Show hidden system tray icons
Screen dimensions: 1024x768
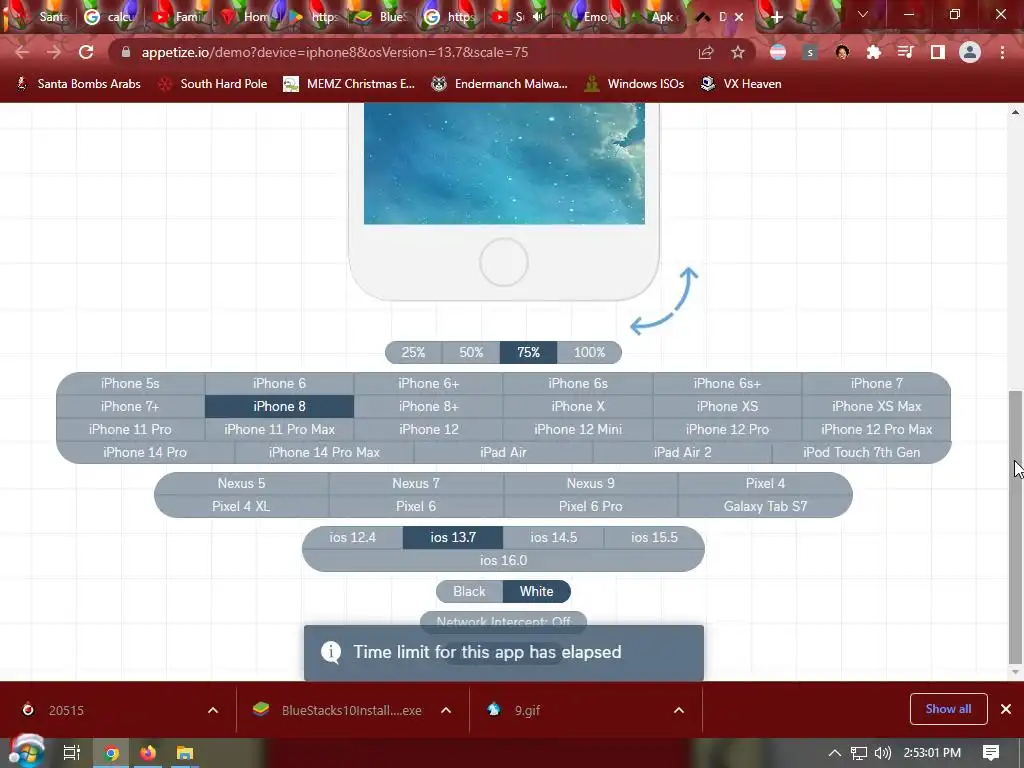tap(835, 753)
